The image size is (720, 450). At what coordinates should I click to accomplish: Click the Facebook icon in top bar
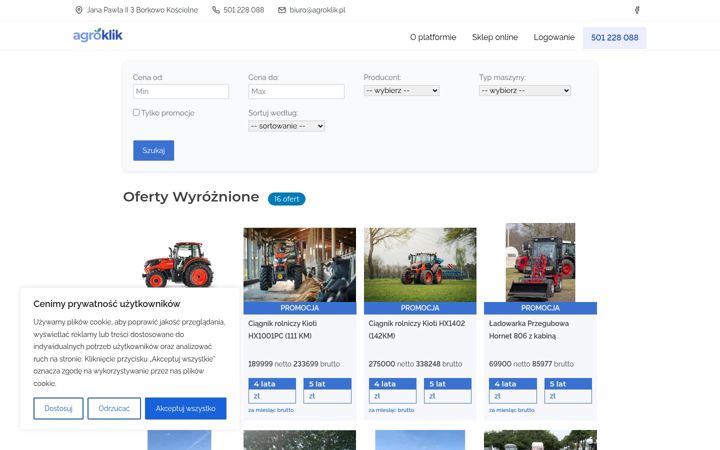point(637,10)
